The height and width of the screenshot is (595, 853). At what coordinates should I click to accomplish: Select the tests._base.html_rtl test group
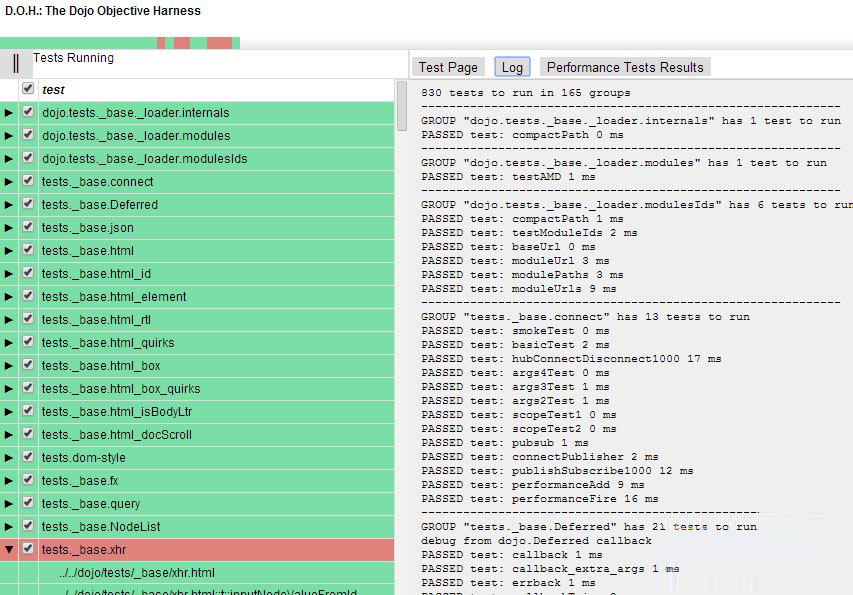click(88, 320)
